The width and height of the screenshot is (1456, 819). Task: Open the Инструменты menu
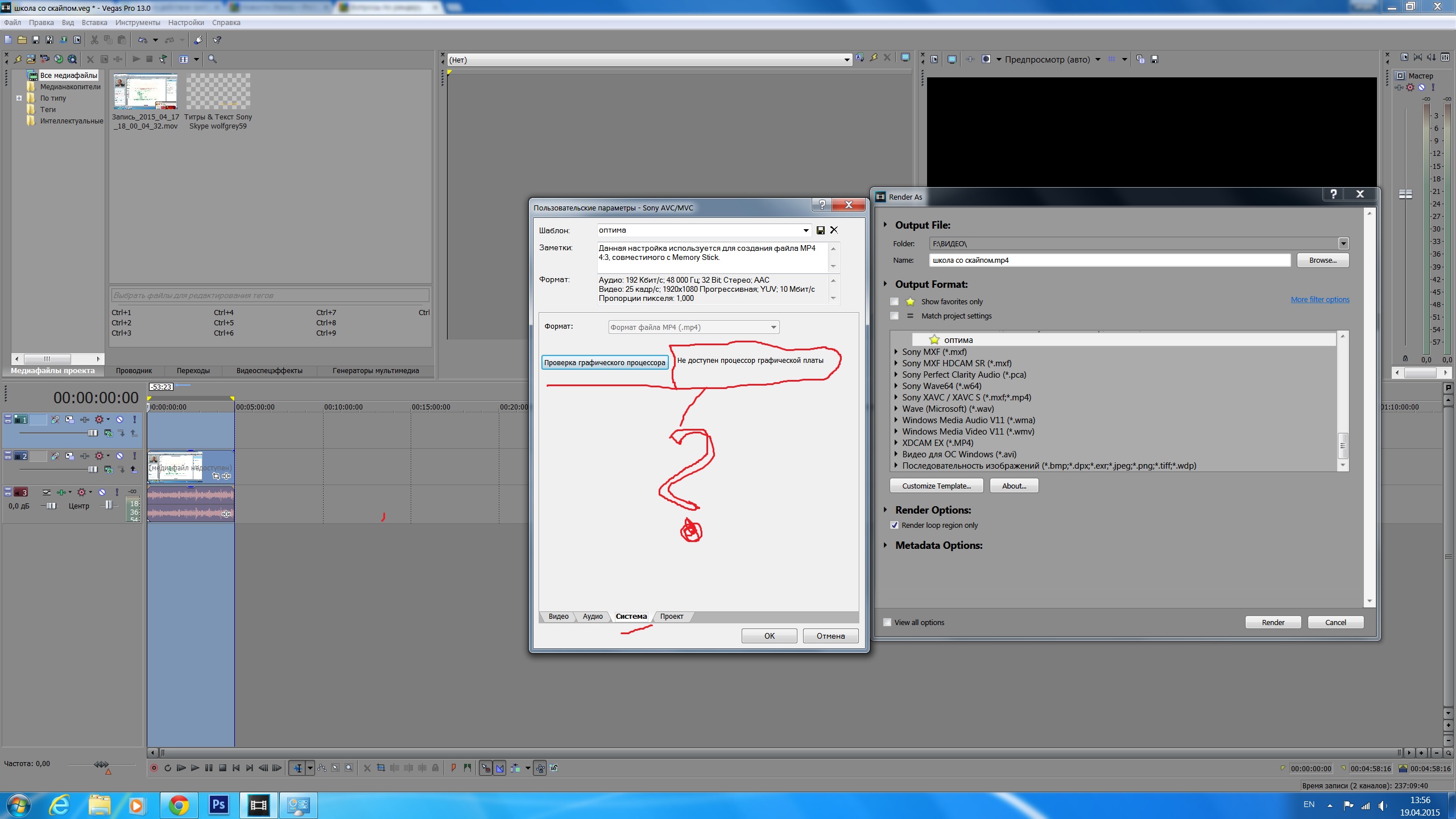(138, 23)
